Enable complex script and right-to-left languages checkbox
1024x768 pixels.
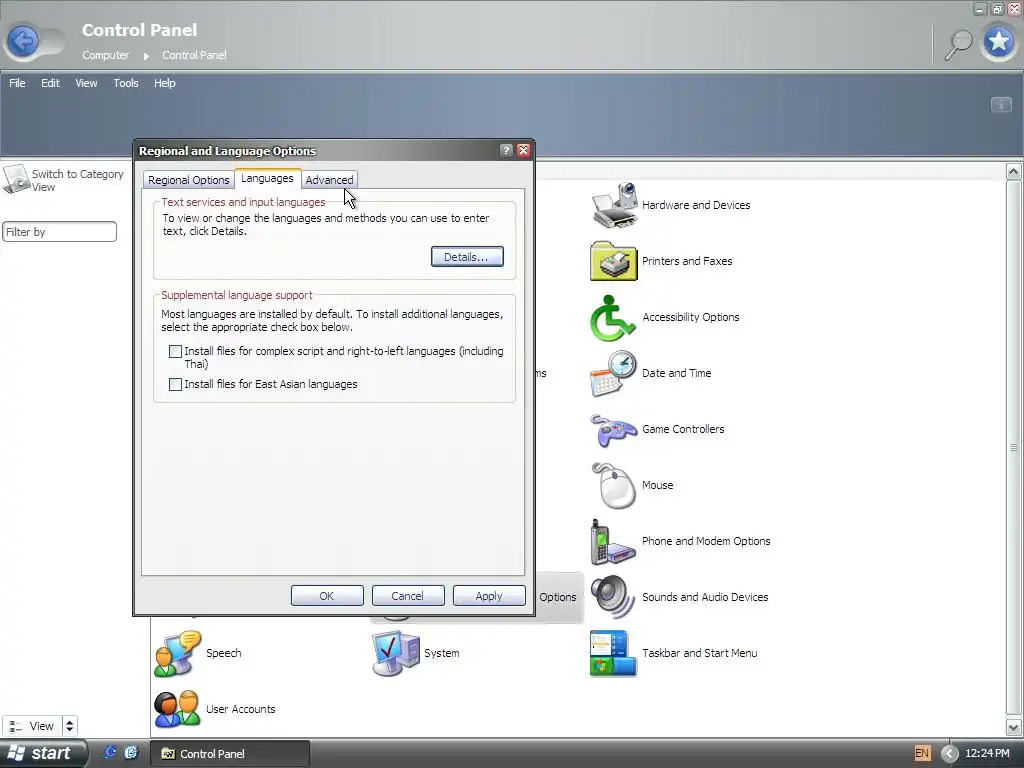(x=175, y=351)
